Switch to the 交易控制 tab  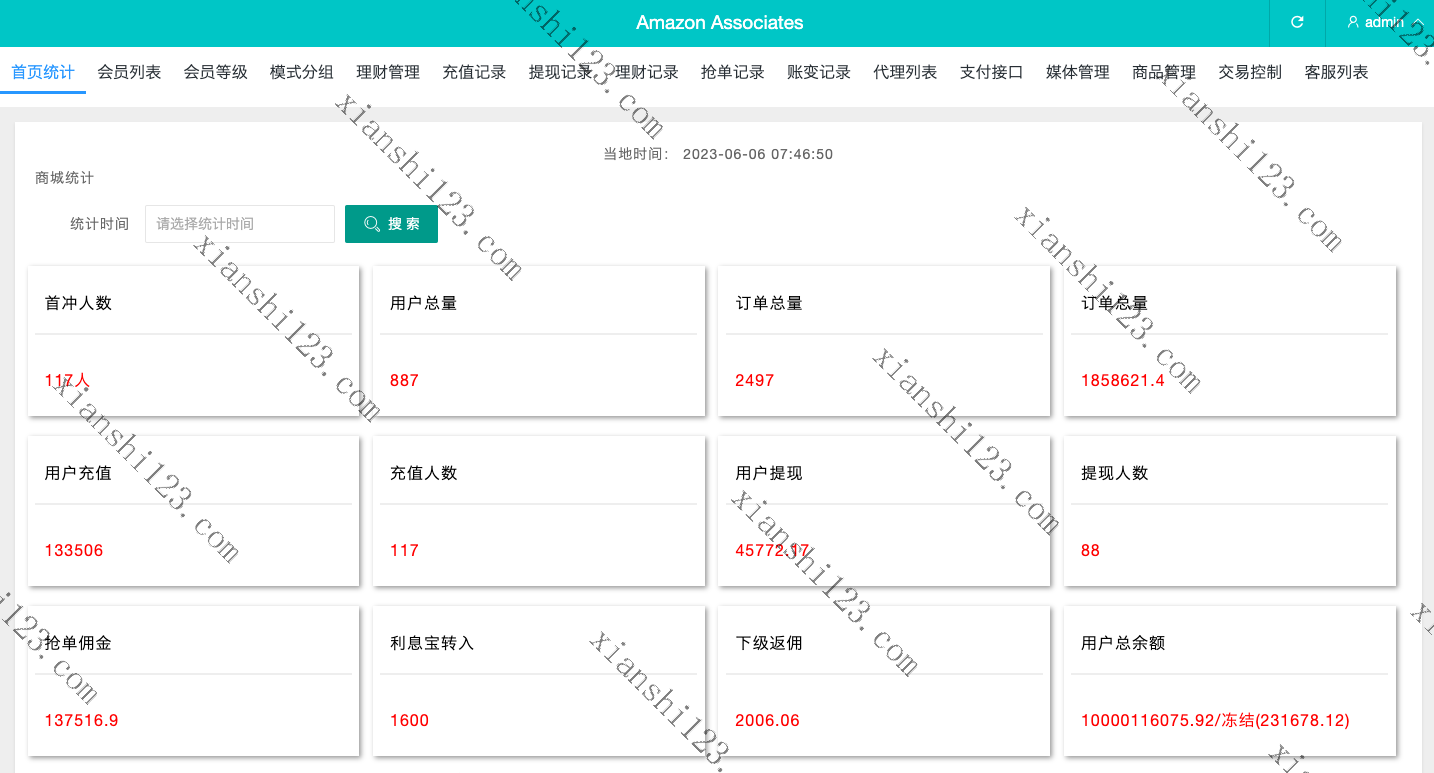coord(1250,72)
